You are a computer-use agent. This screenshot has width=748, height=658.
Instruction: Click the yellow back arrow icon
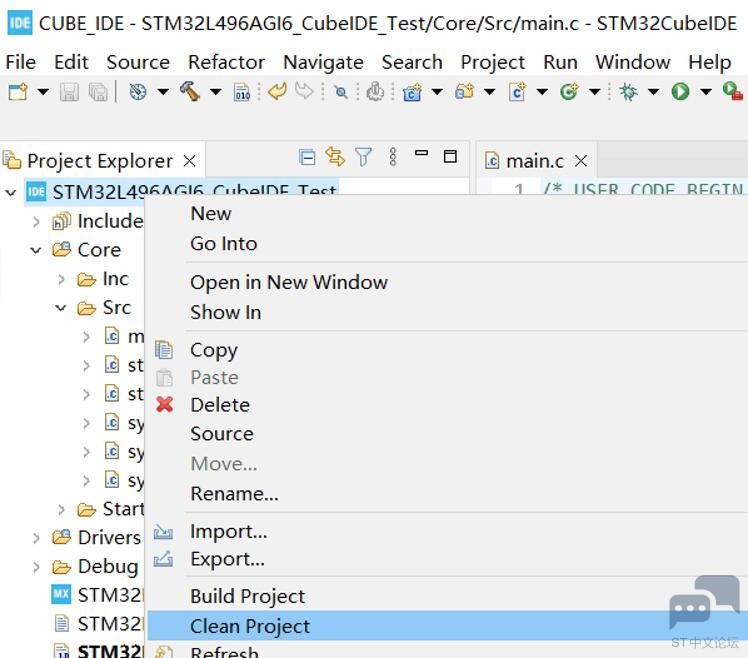(x=277, y=91)
